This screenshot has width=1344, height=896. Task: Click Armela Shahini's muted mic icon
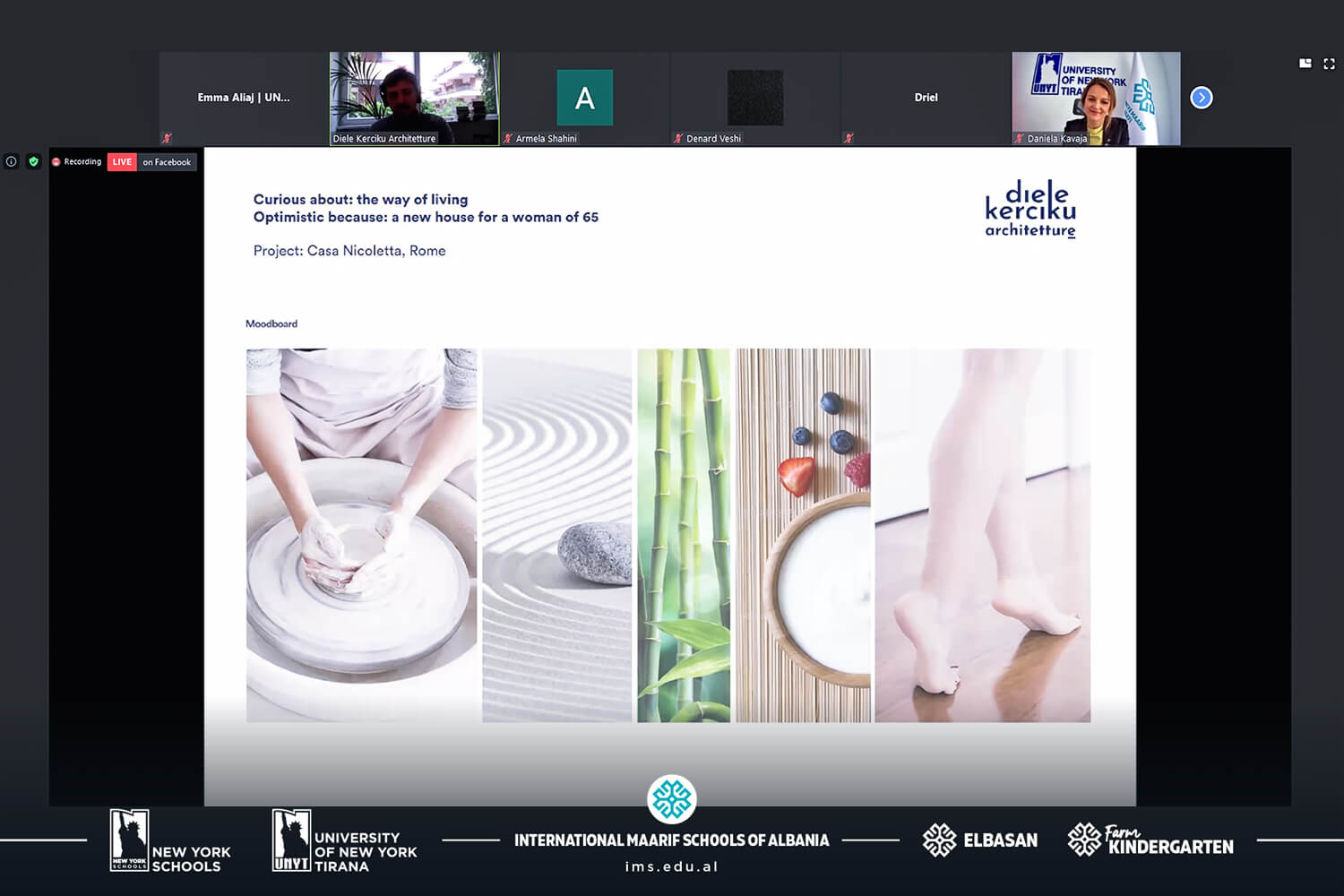507,139
